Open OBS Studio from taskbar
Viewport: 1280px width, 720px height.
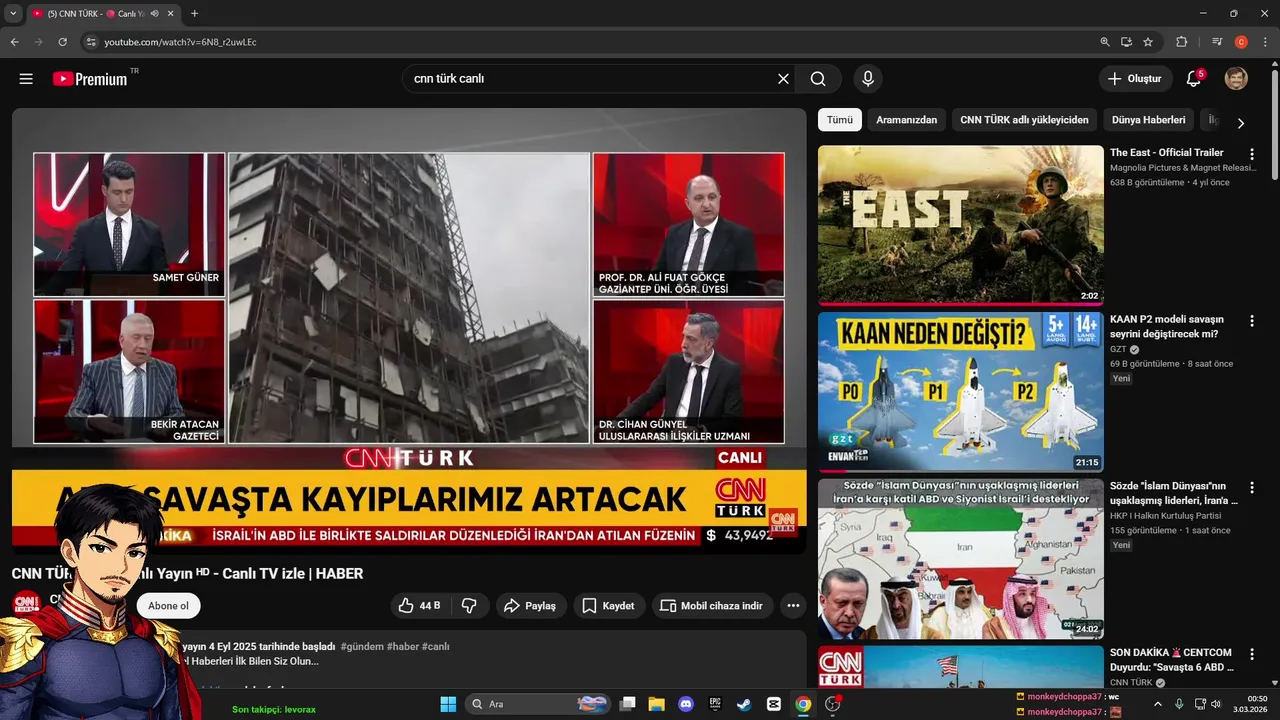coord(832,704)
